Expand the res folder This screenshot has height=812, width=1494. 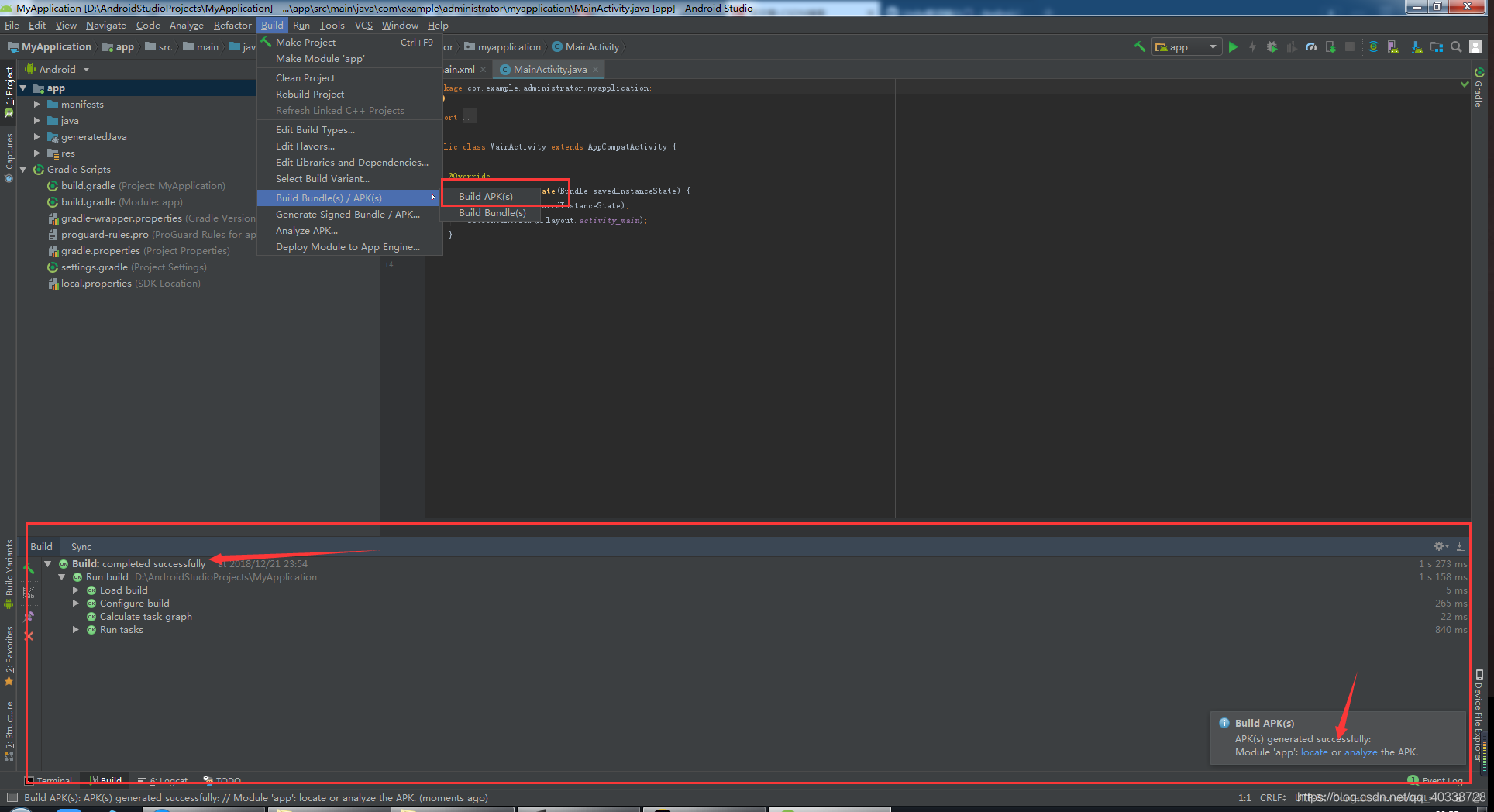point(36,153)
